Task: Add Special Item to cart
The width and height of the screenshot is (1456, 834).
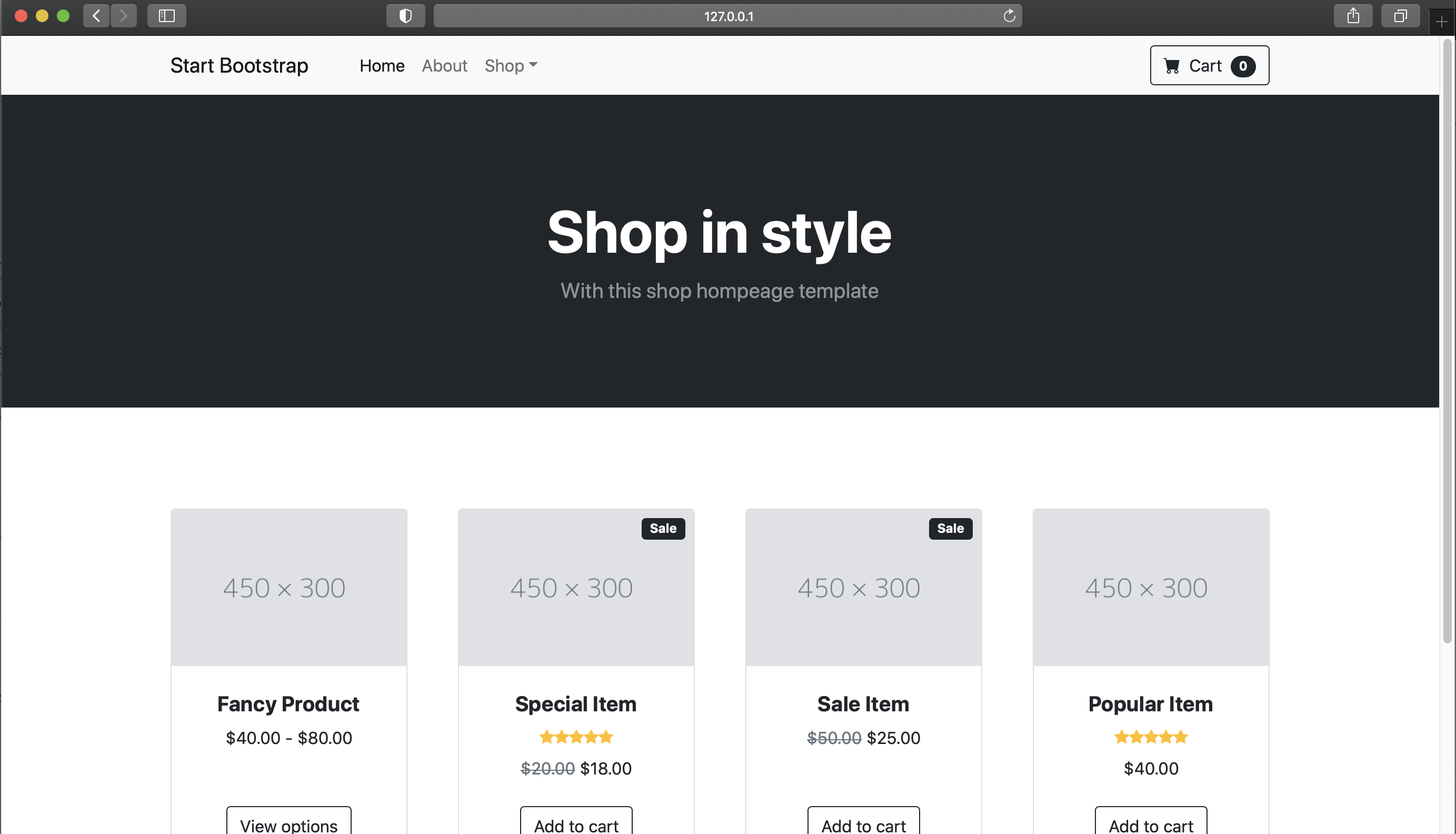Action: [576, 823]
